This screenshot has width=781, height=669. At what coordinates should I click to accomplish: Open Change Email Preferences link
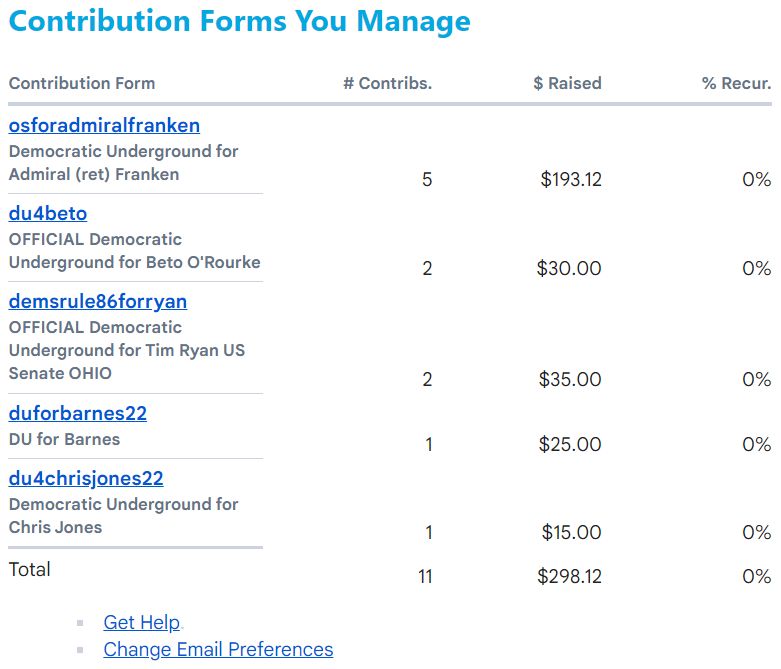(218, 649)
